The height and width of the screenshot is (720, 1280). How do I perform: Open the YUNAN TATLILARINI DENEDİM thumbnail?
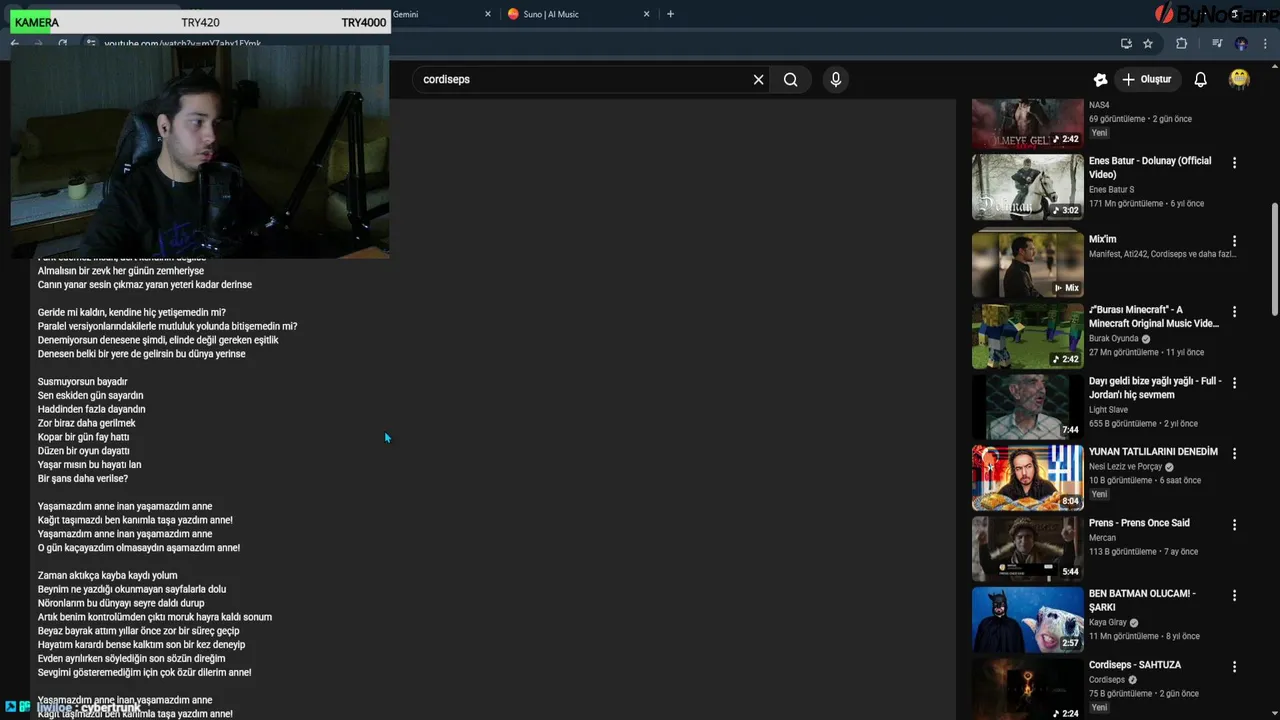1027,478
